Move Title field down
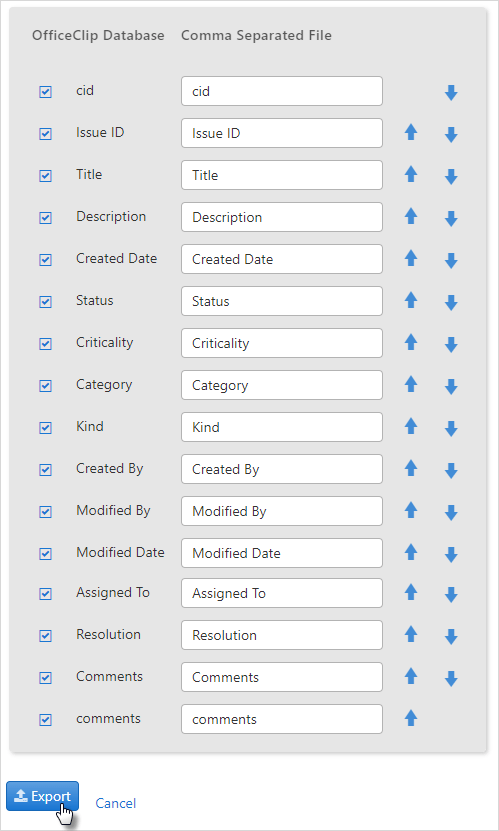The image size is (499, 831). pyautogui.click(x=451, y=176)
